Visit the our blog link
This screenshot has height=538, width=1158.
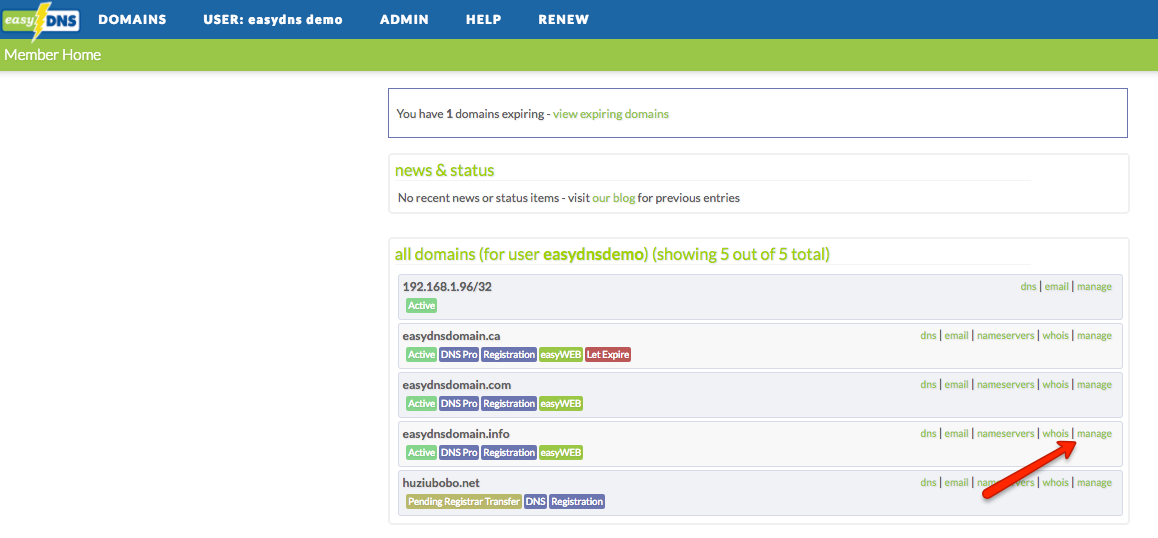tap(614, 198)
